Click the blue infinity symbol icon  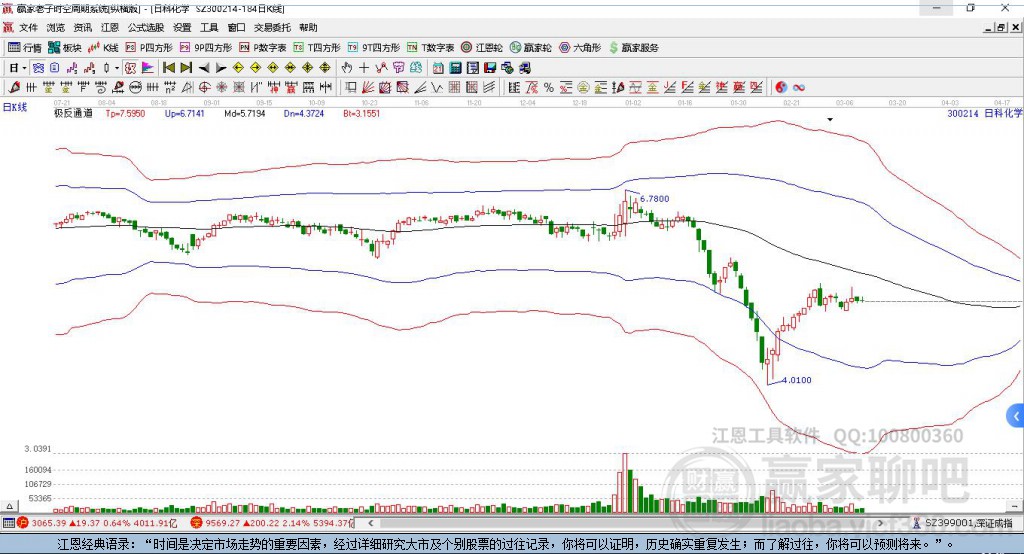(799, 88)
